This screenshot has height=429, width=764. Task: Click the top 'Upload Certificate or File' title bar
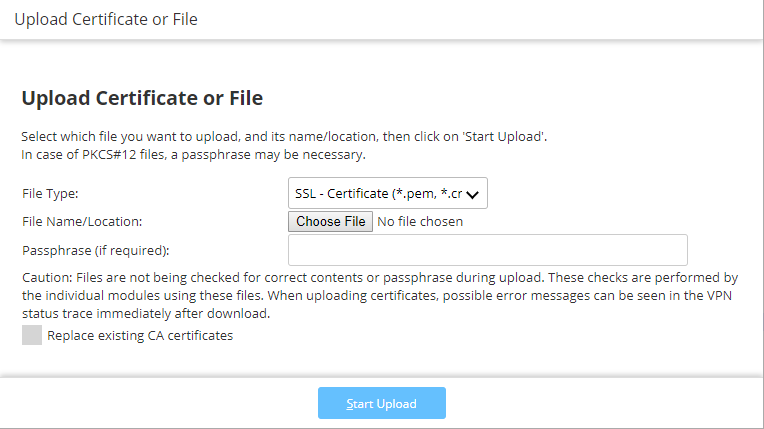106,20
